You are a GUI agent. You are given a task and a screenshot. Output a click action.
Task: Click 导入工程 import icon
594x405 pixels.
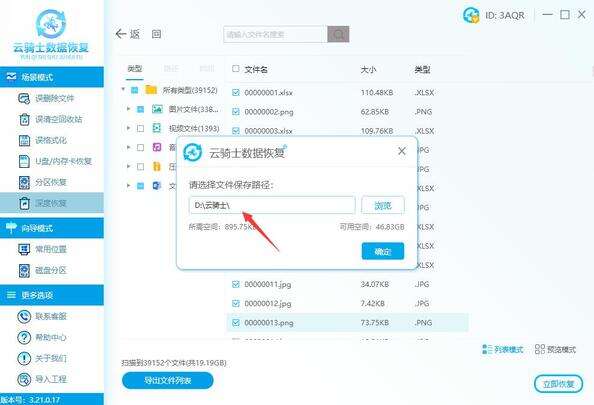(x=24, y=379)
